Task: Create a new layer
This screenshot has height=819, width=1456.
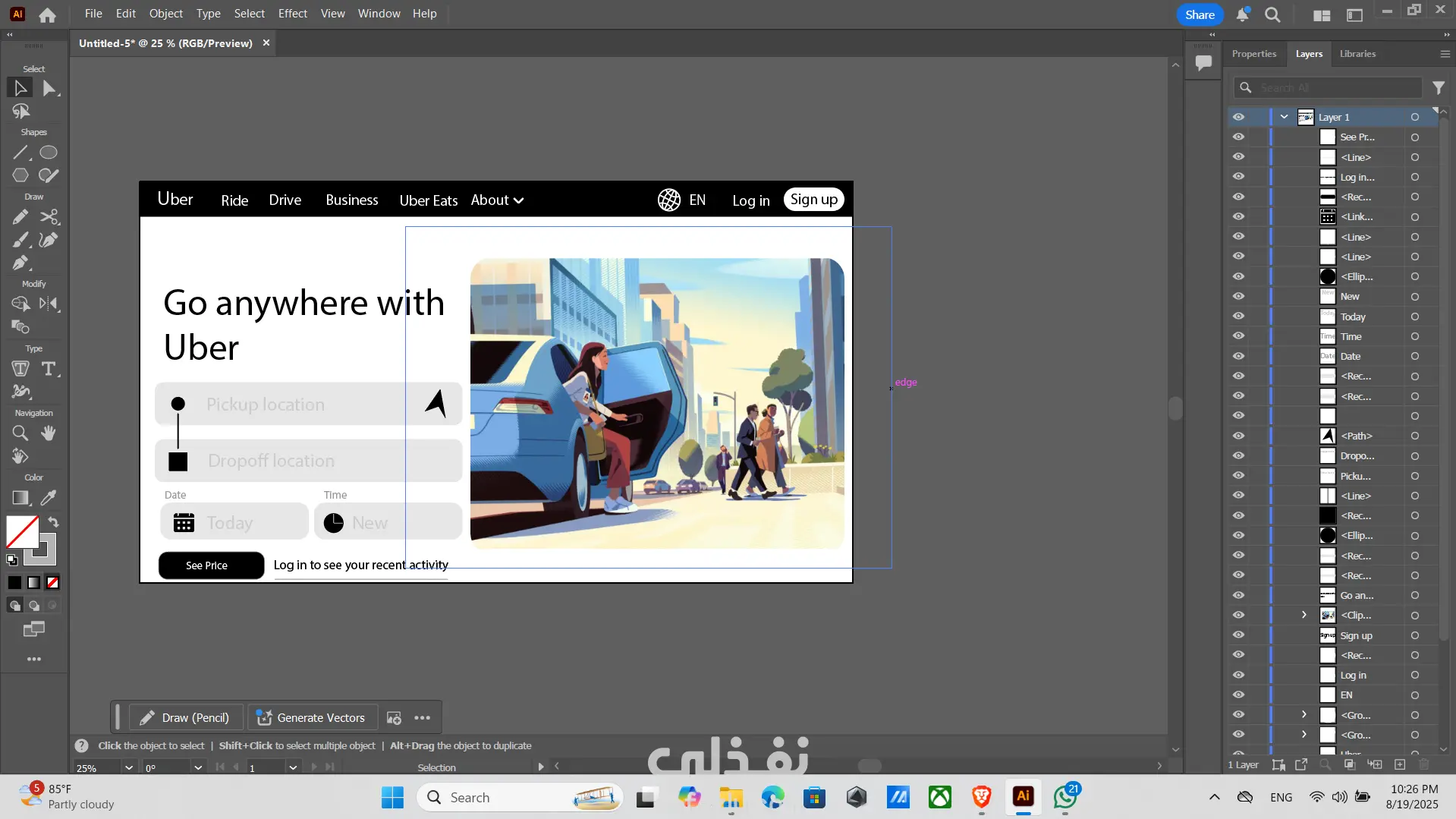Action: point(1400,765)
